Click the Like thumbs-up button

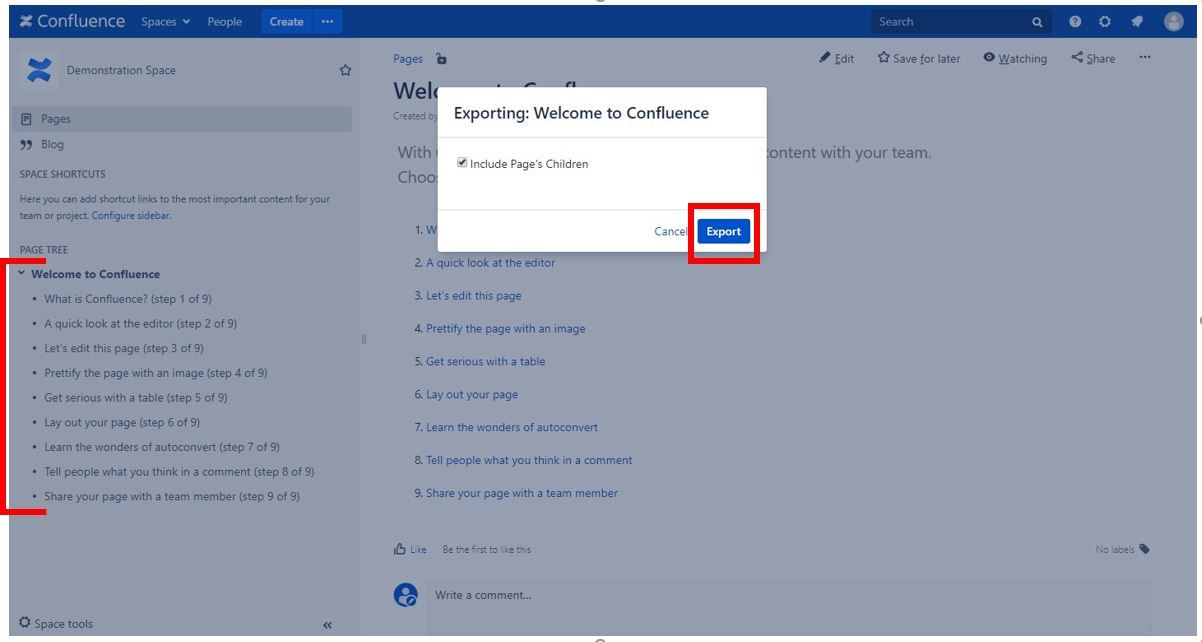[410, 548]
